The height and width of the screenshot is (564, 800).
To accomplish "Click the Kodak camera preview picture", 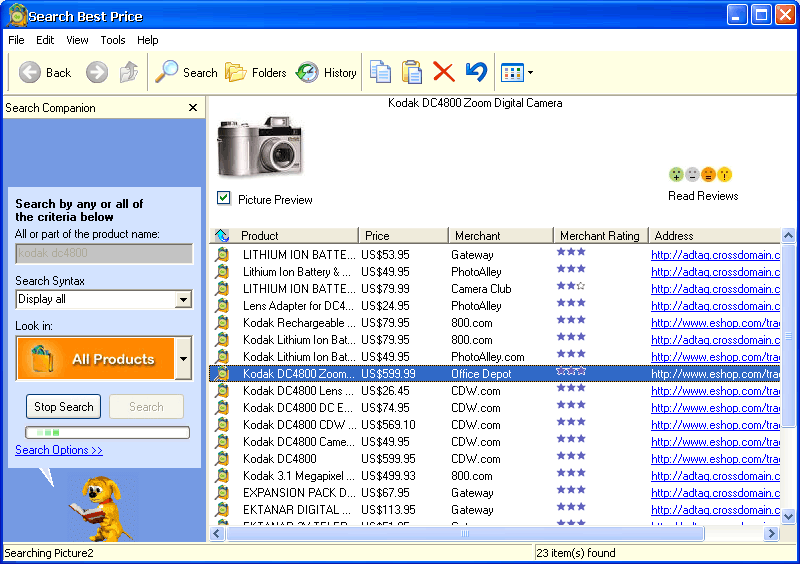I will pyautogui.click(x=260, y=147).
